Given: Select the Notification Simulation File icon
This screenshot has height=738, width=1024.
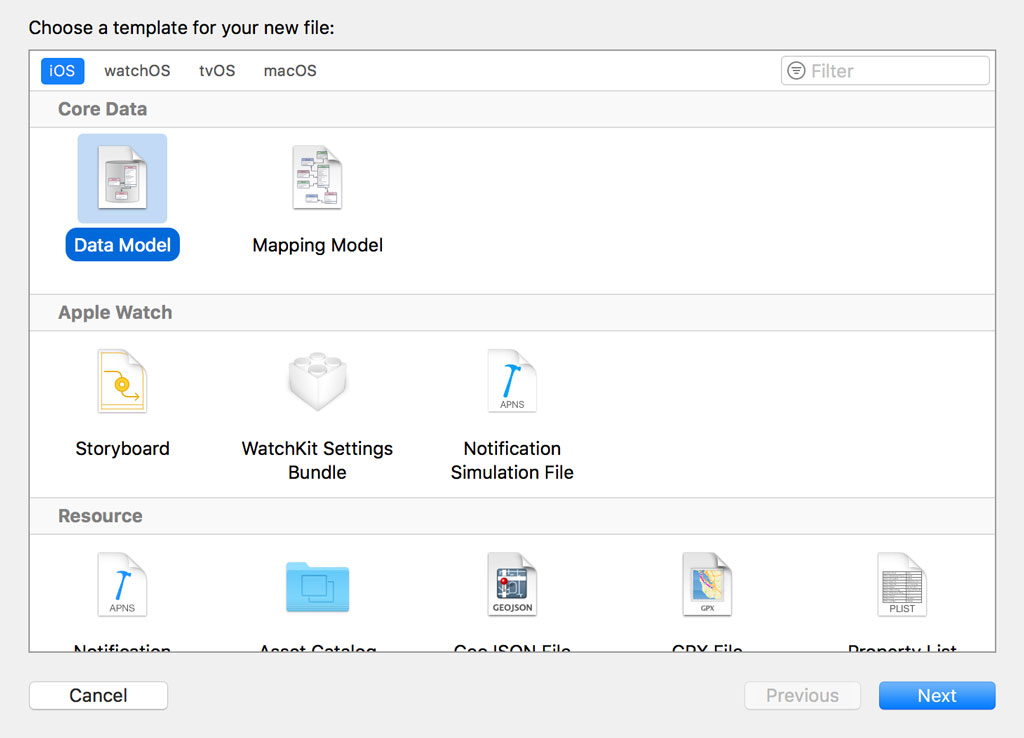Looking at the screenshot, I should 512,382.
